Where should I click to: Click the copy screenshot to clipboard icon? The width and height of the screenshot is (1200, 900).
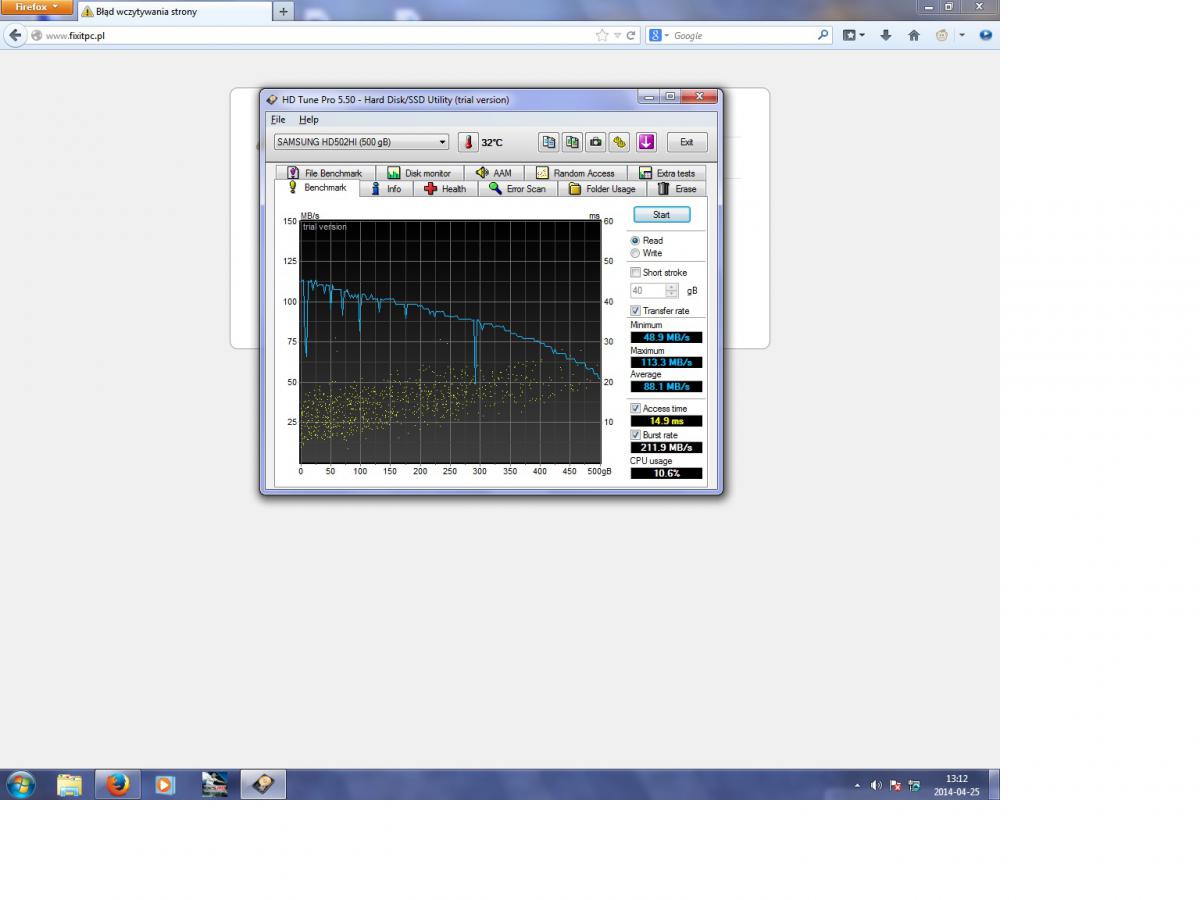point(572,142)
